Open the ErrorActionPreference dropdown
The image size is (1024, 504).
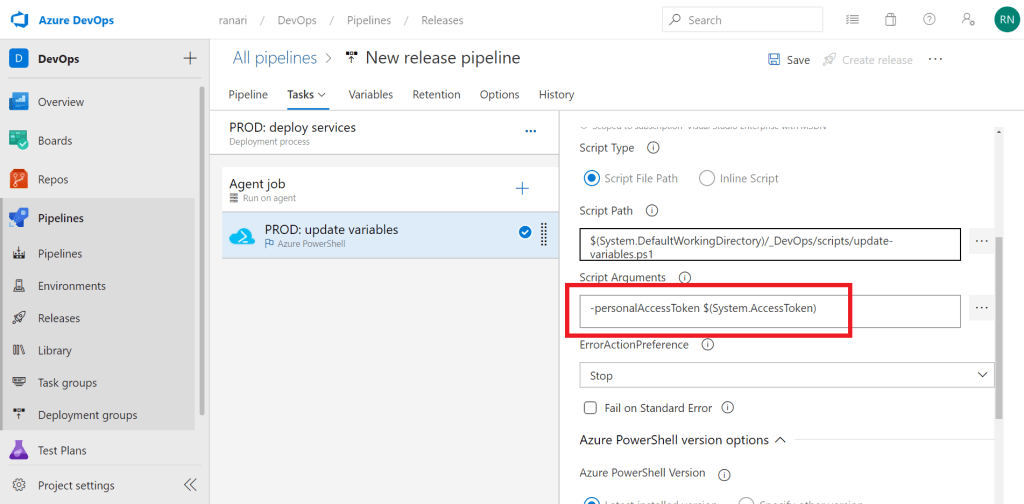coord(786,375)
